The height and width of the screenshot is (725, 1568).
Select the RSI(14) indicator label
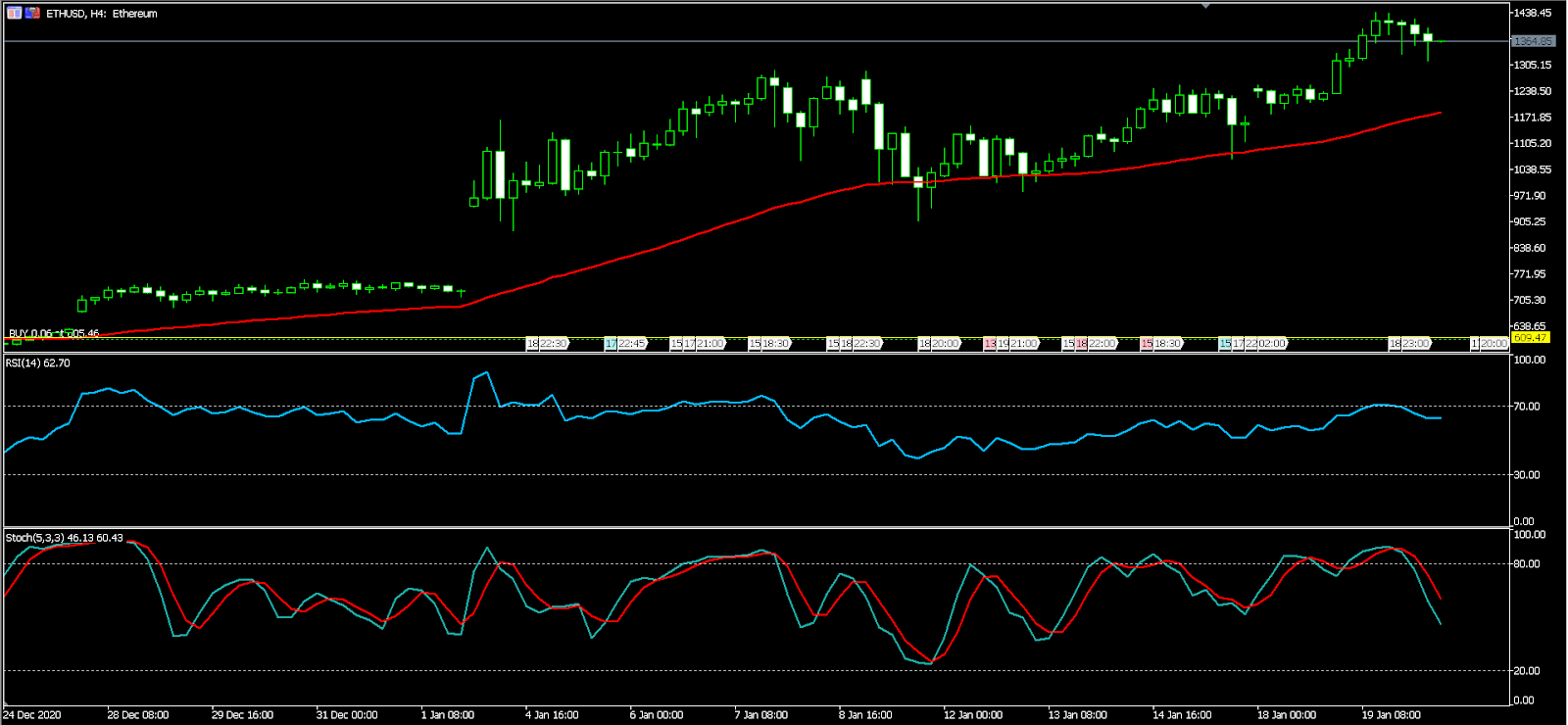coord(37,363)
